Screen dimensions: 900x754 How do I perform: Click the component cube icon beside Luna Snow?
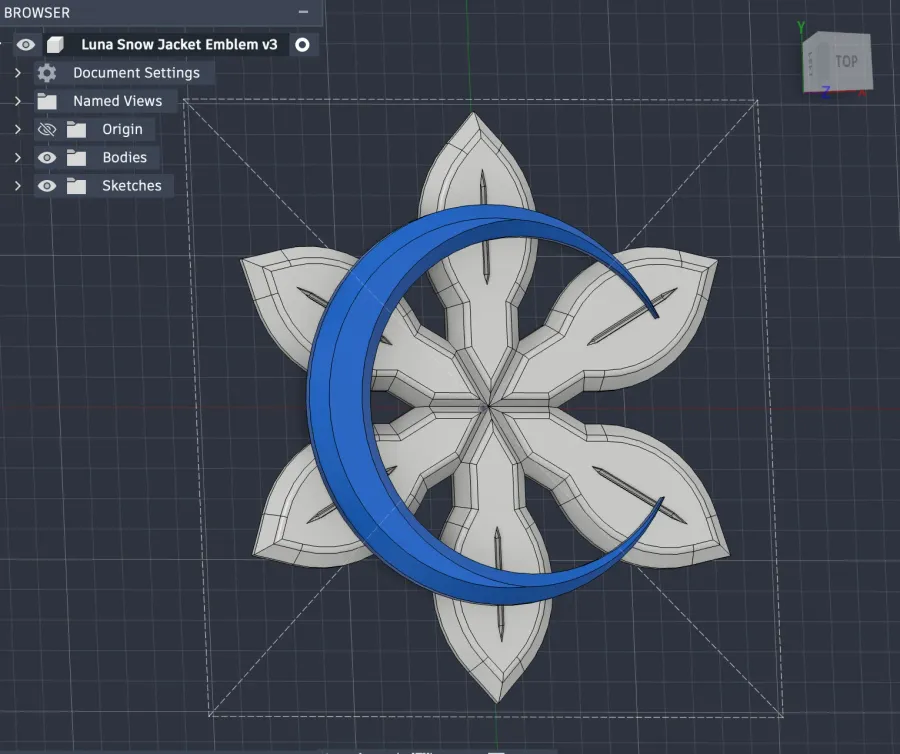tap(55, 45)
